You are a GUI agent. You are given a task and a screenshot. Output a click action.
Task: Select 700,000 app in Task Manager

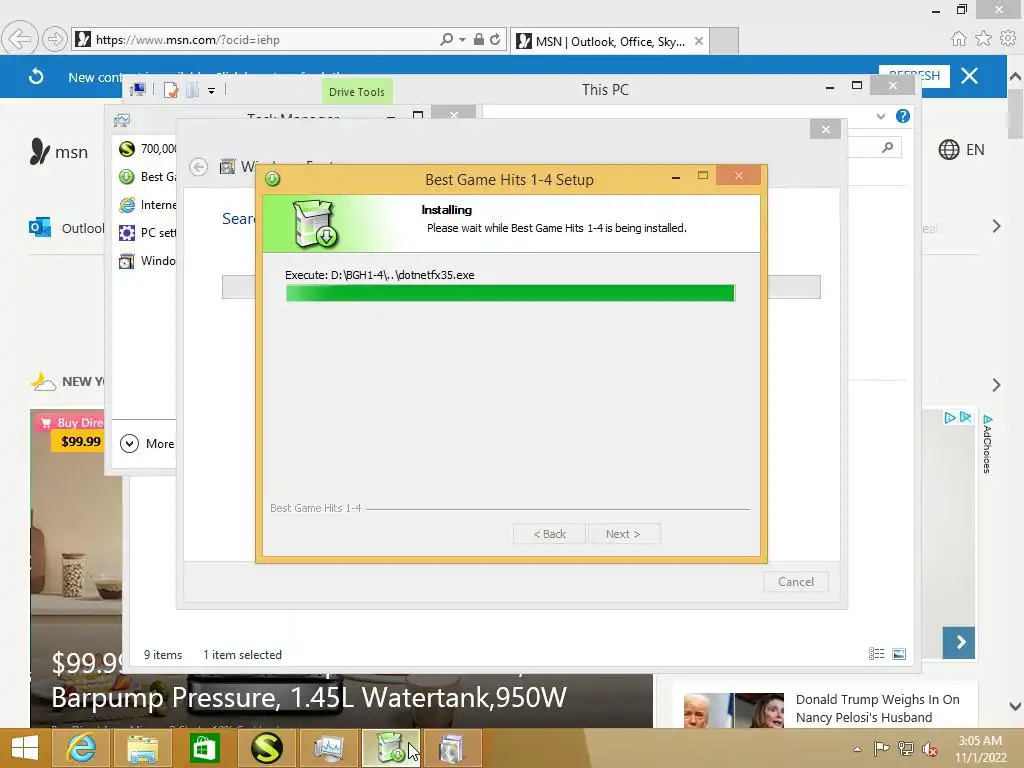pyautogui.click(x=148, y=149)
